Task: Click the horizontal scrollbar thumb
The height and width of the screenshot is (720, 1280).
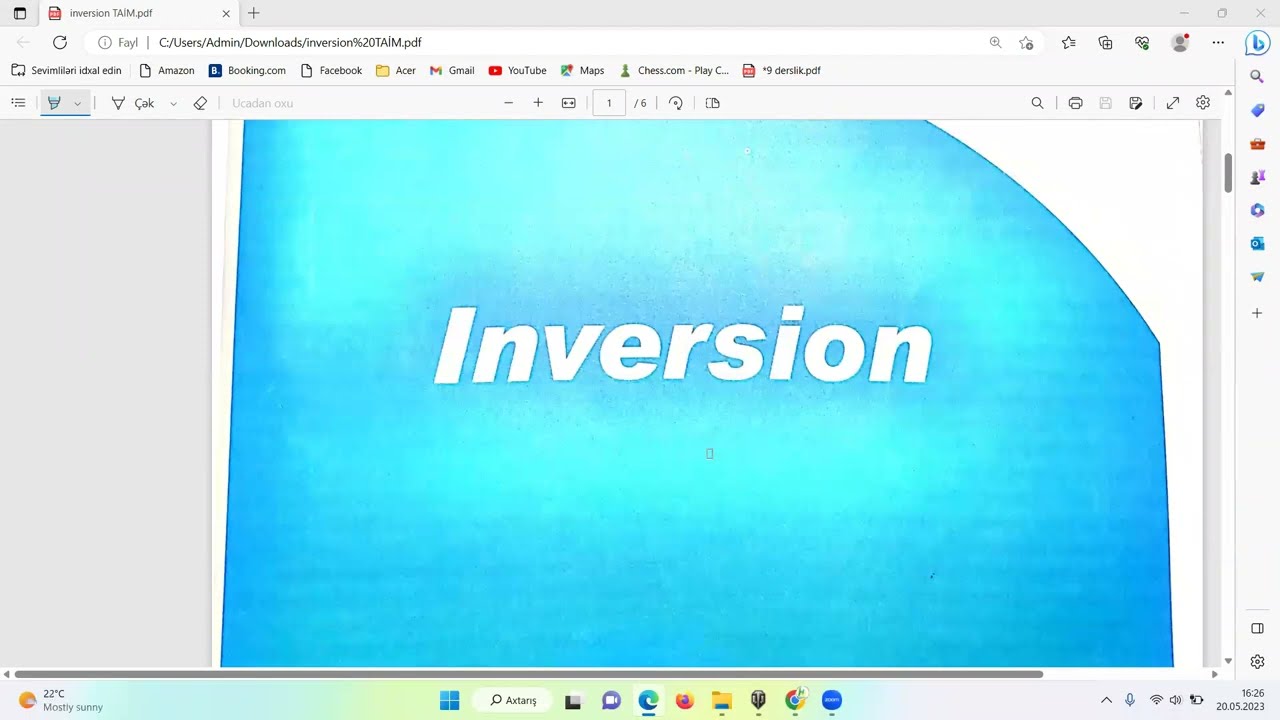Action: [528, 674]
